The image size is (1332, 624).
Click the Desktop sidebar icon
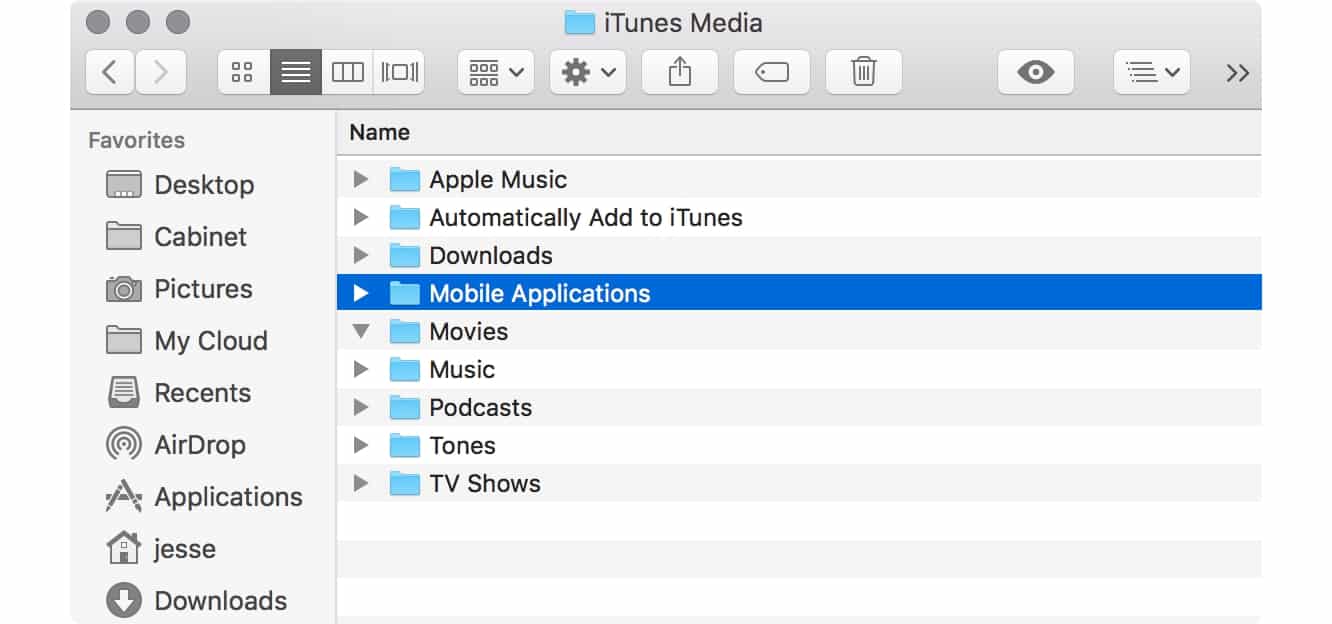click(x=124, y=185)
